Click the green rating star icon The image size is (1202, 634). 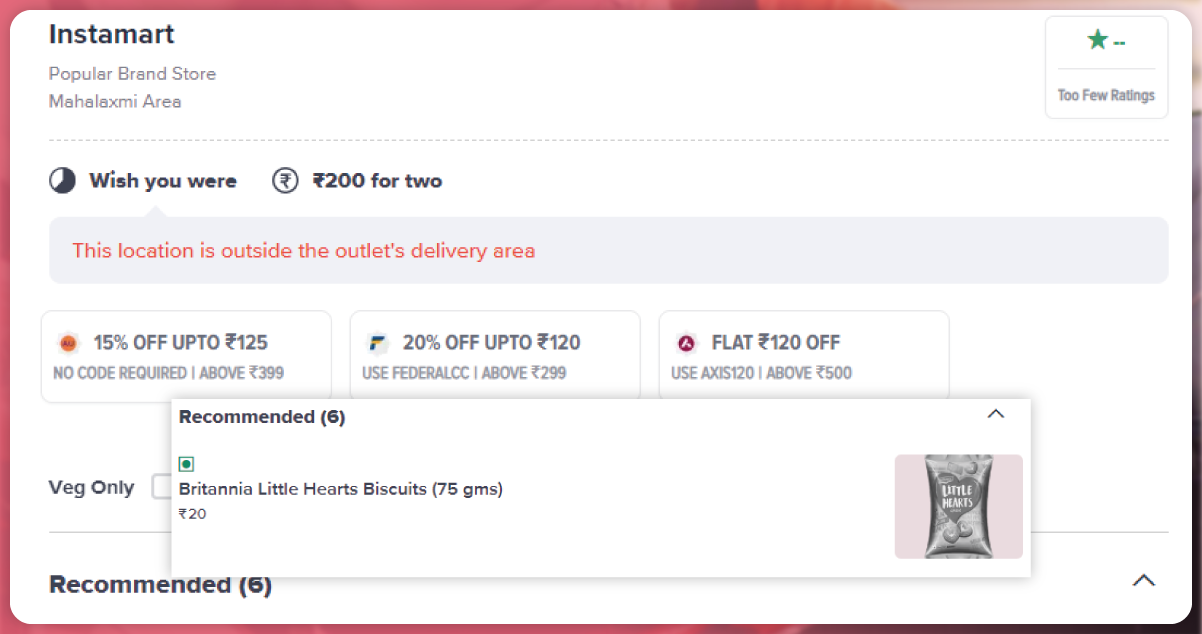pos(1098,41)
